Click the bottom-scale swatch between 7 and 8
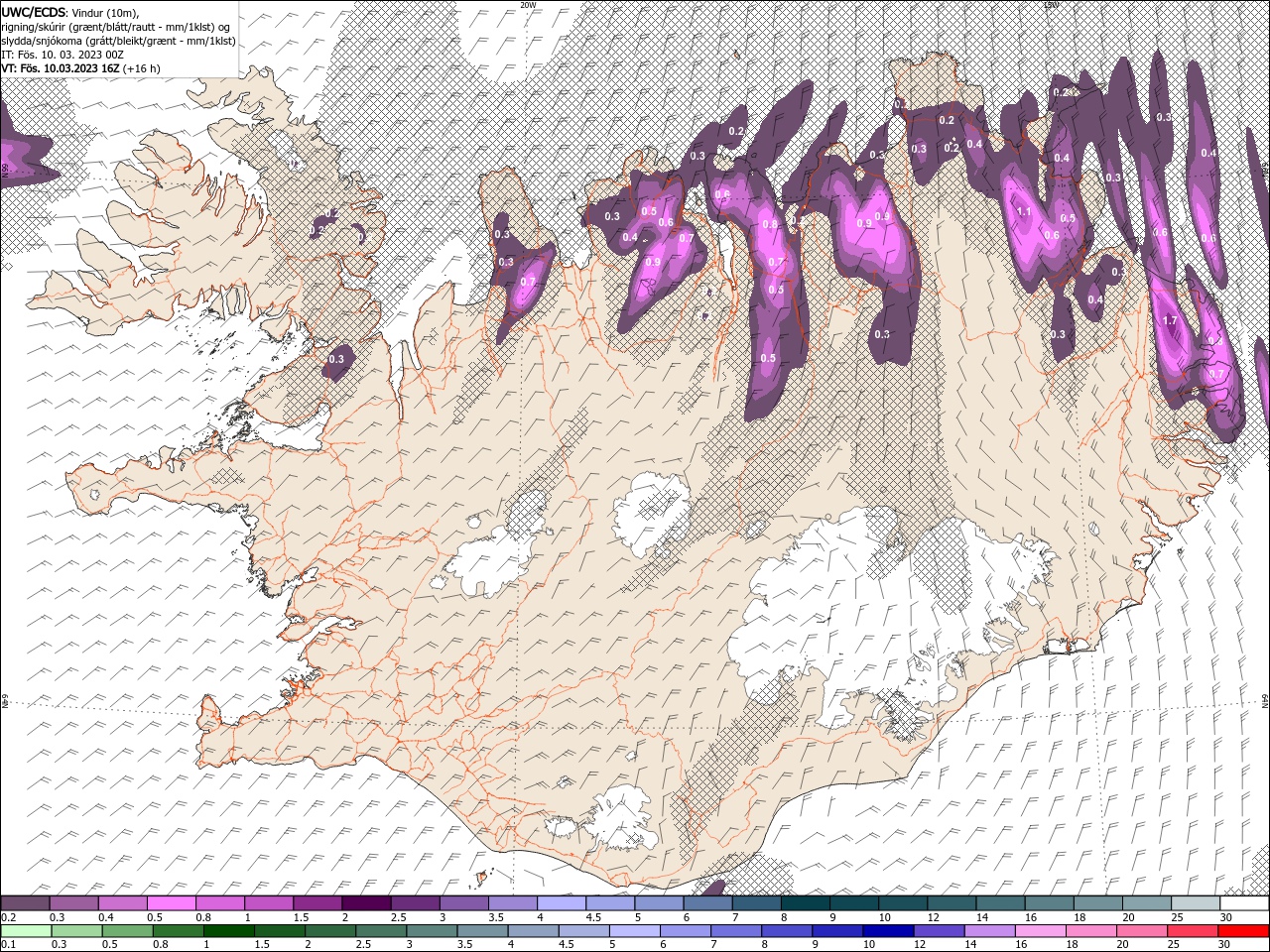1270x952 pixels. click(735, 930)
